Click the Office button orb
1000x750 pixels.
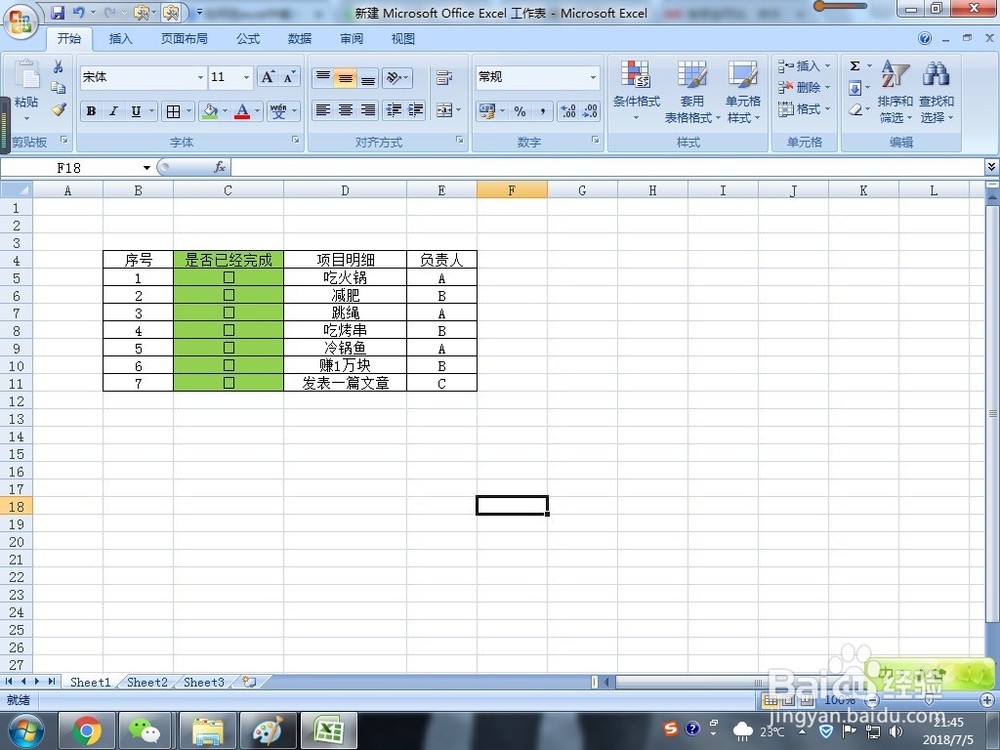[x=20, y=22]
